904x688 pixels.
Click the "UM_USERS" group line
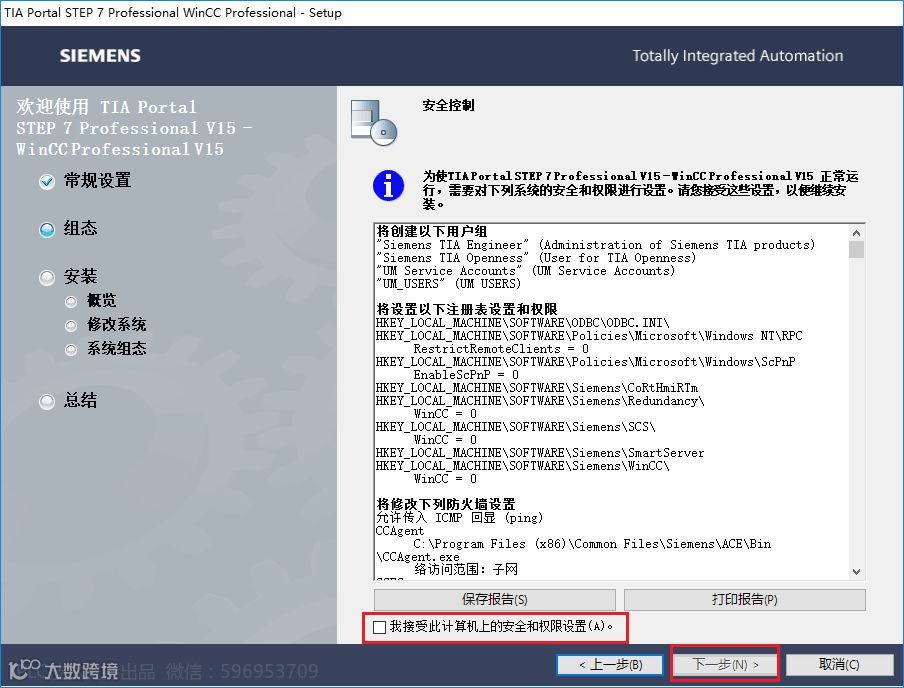point(448,284)
